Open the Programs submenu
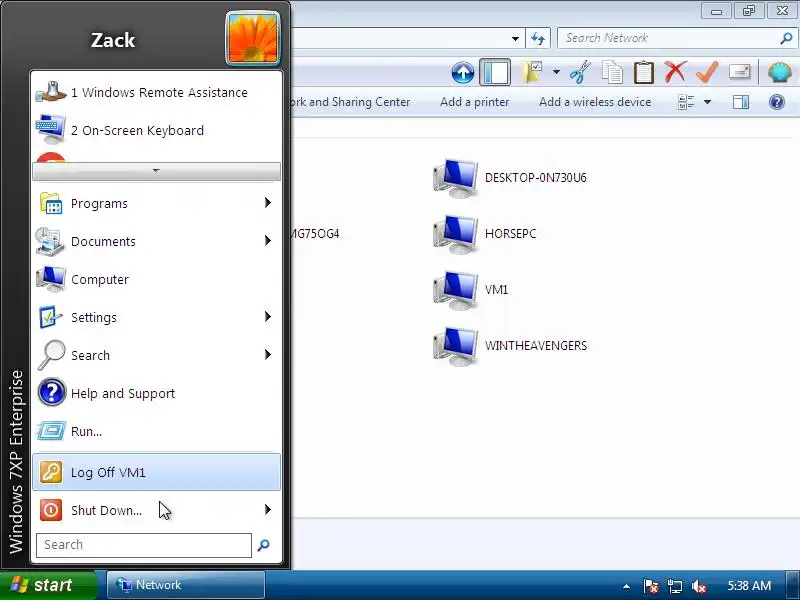The width and height of the screenshot is (800, 600). [x=156, y=203]
